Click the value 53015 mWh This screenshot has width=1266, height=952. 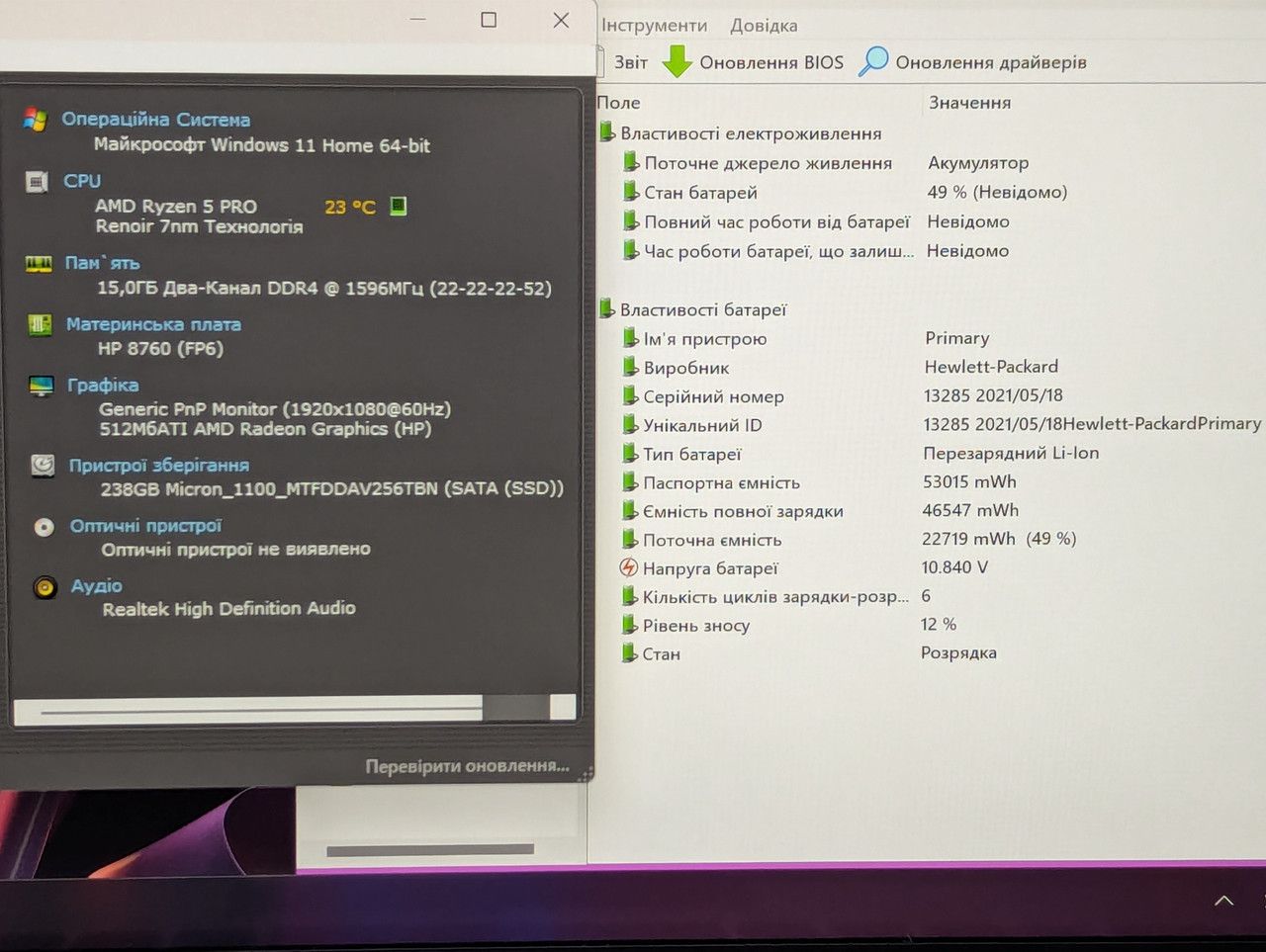click(969, 481)
